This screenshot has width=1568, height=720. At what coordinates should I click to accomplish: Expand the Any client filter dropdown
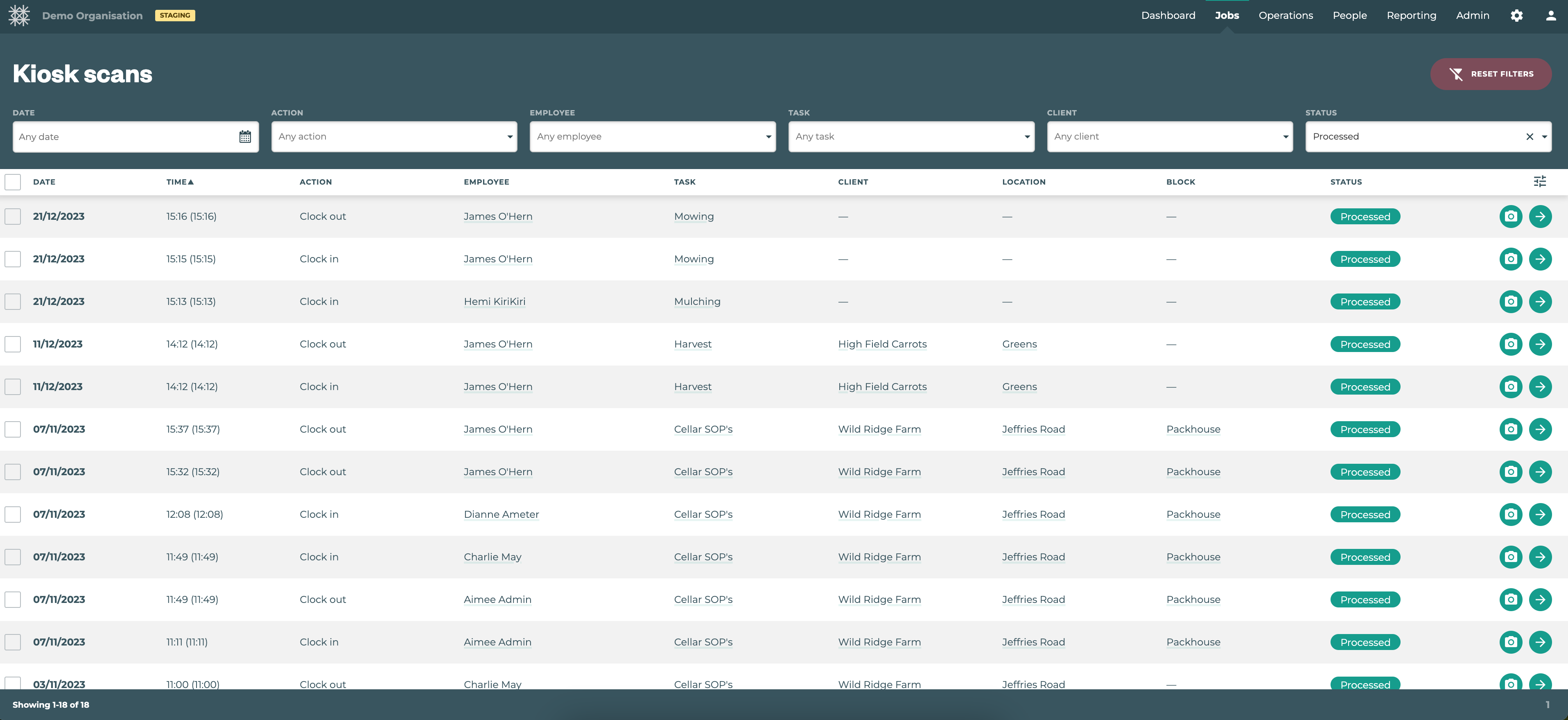coord(1169,137)
